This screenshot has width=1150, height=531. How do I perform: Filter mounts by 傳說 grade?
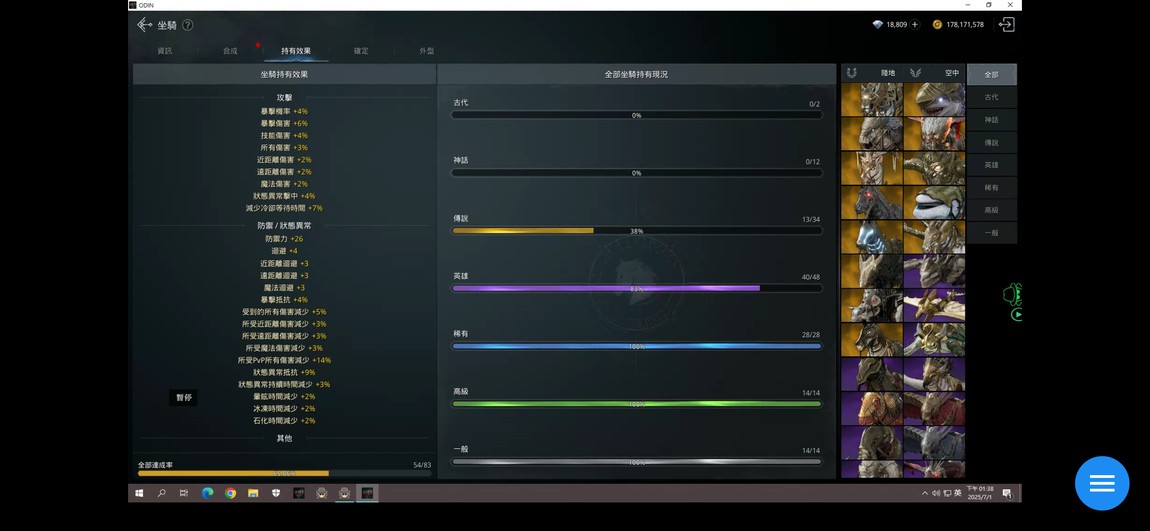pyautogui.click(x=992, y=142)
